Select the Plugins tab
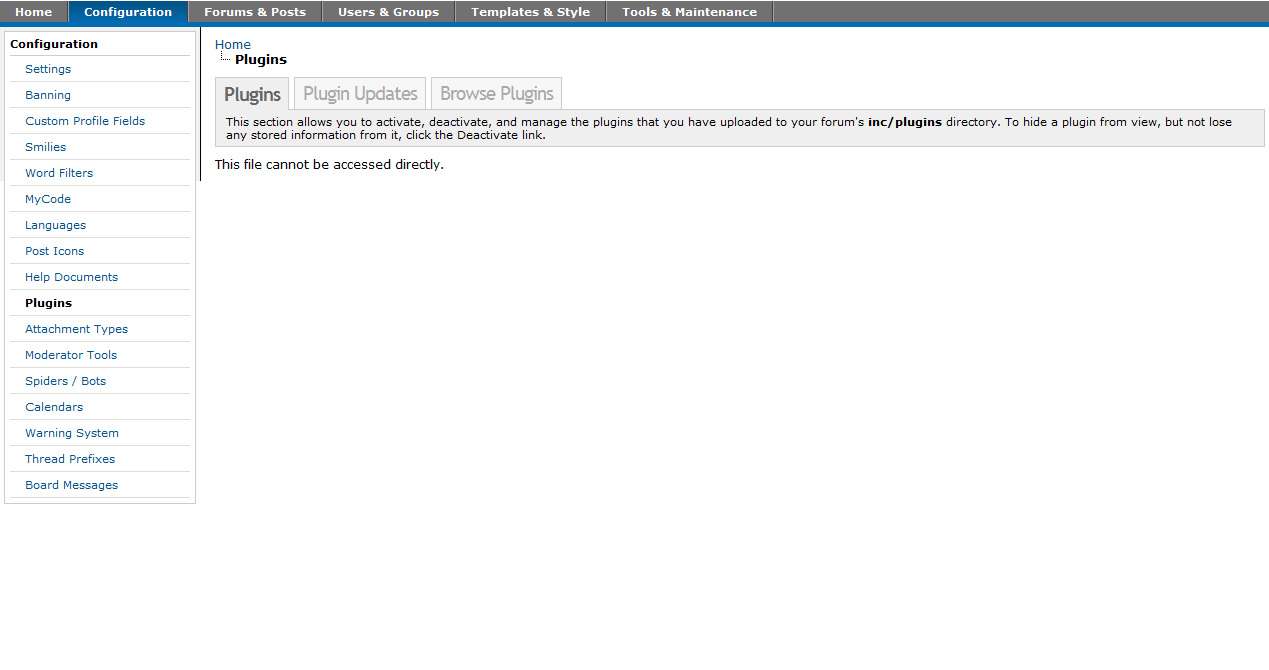Image resolution: width=1269 pixels, height=670 pixels. [252, 94]
